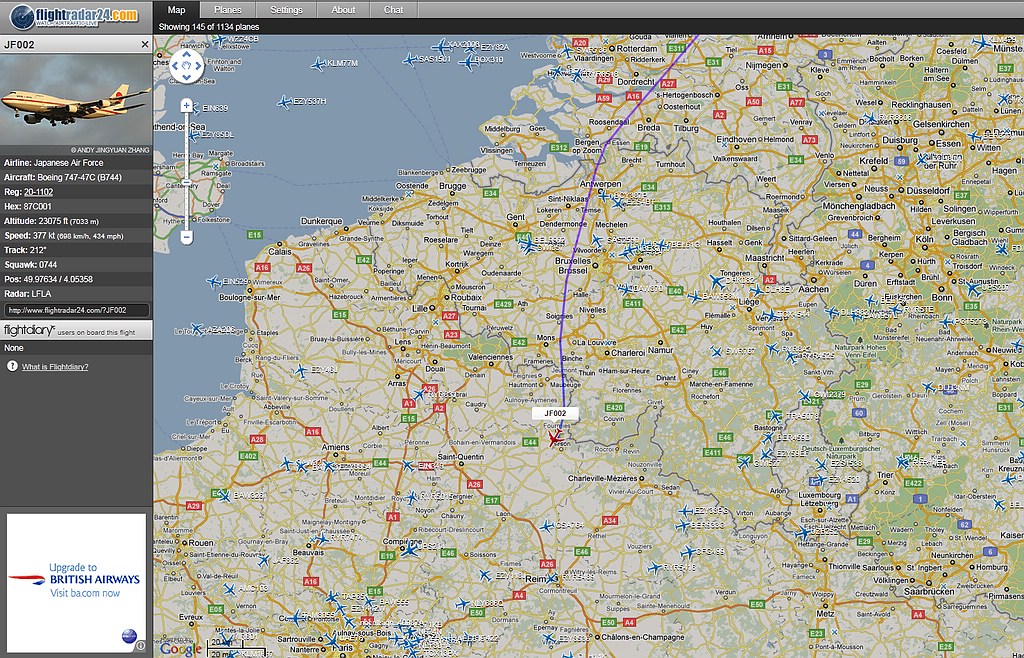
Task: Click the Flightdiary question mark icon
Action: (12, 367)
